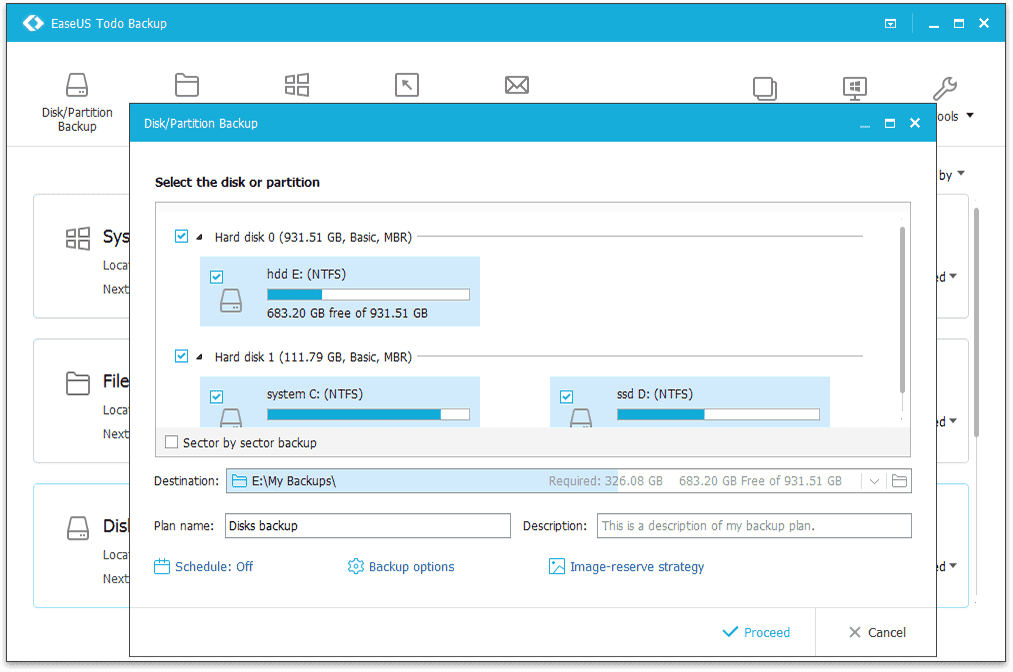Click the disk list vertical scrollbar
1013x672 pixels.
point(902,310)
